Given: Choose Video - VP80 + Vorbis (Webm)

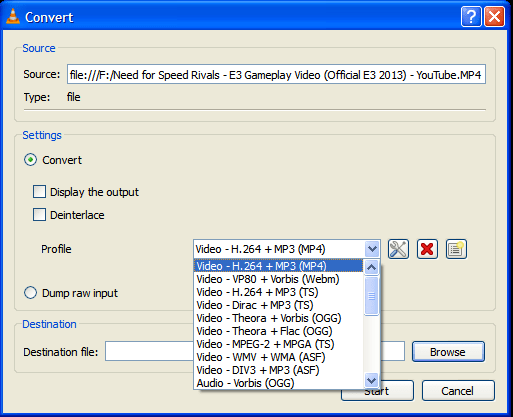Looking at the screenshot, I should click(279, 279).
